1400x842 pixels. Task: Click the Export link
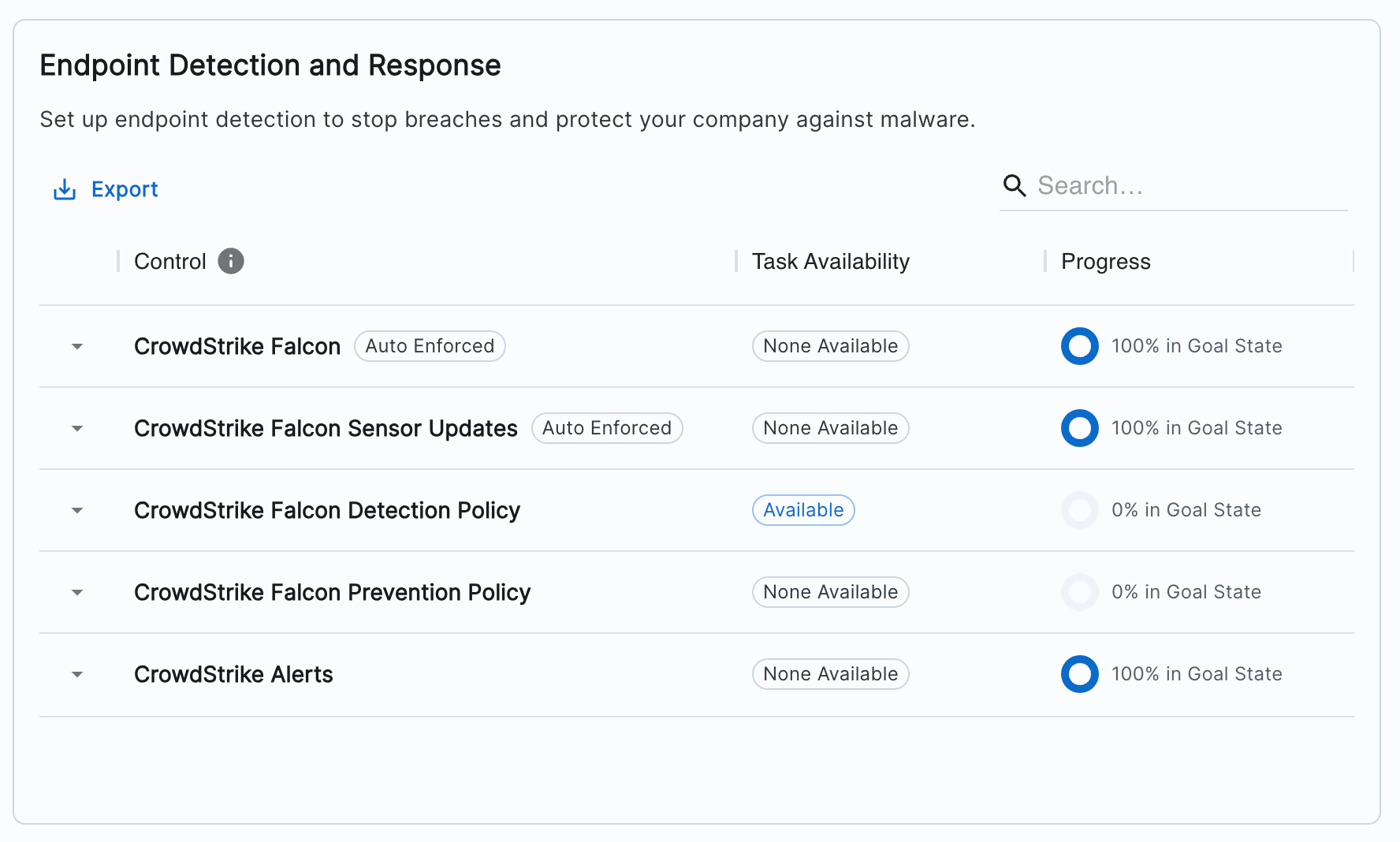coord(125,189)
